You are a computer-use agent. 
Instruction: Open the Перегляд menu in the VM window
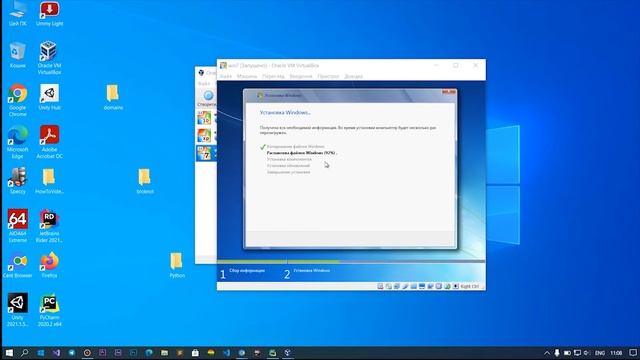pyautogui.click(x=273, y=76)
